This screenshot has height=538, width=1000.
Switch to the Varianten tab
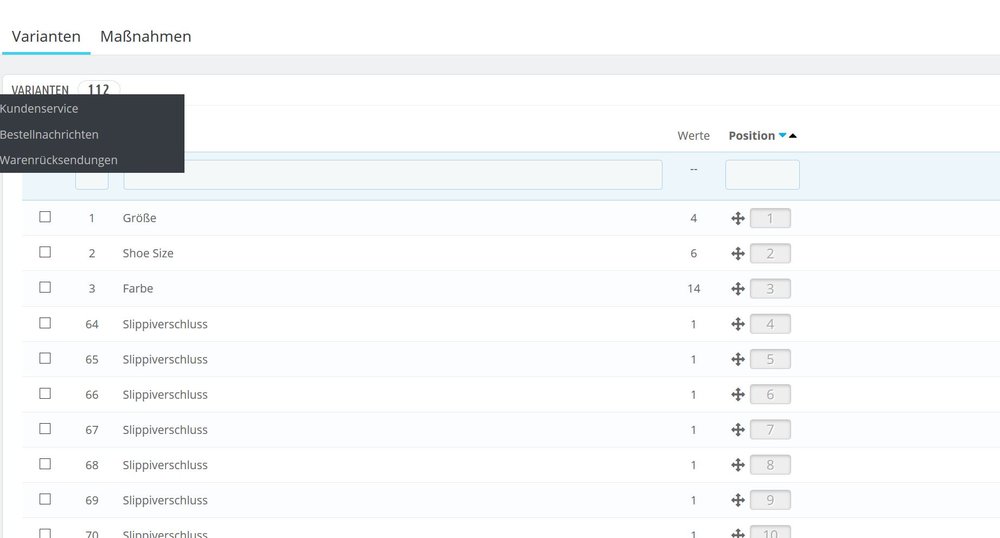coord(46,36)
